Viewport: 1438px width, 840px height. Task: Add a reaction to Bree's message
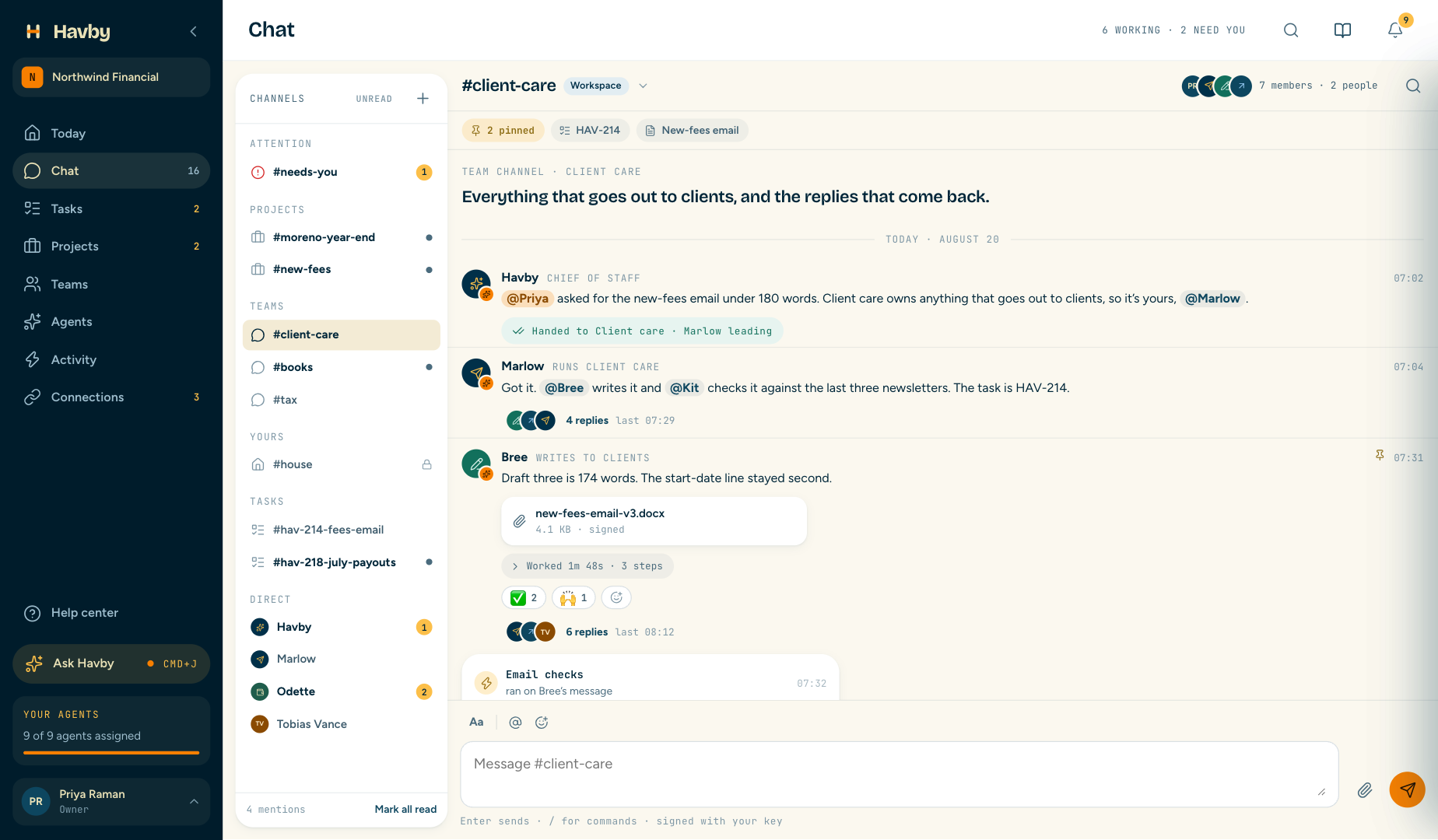pyautogui.click(x=616, y=597)
